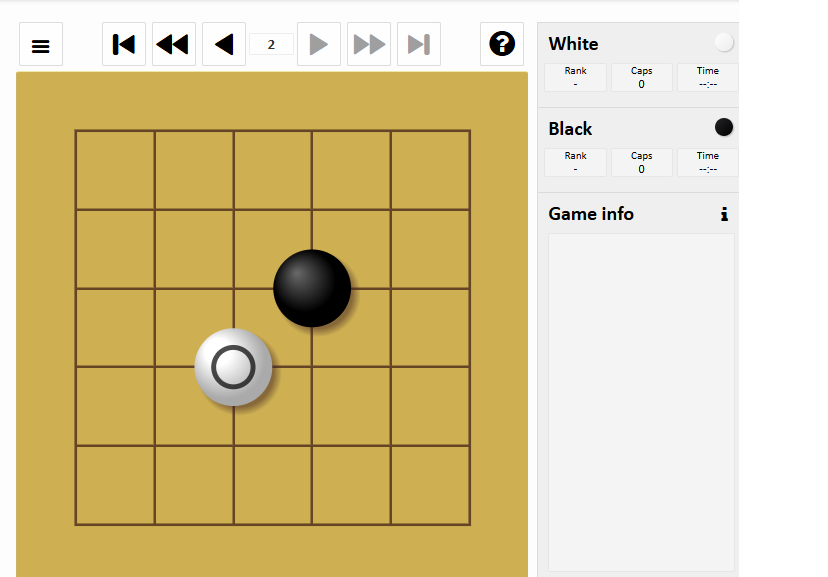Open the hamburger menu
Image resolution: width=828 pixels, height=577 pixels.
pos(41,44)
